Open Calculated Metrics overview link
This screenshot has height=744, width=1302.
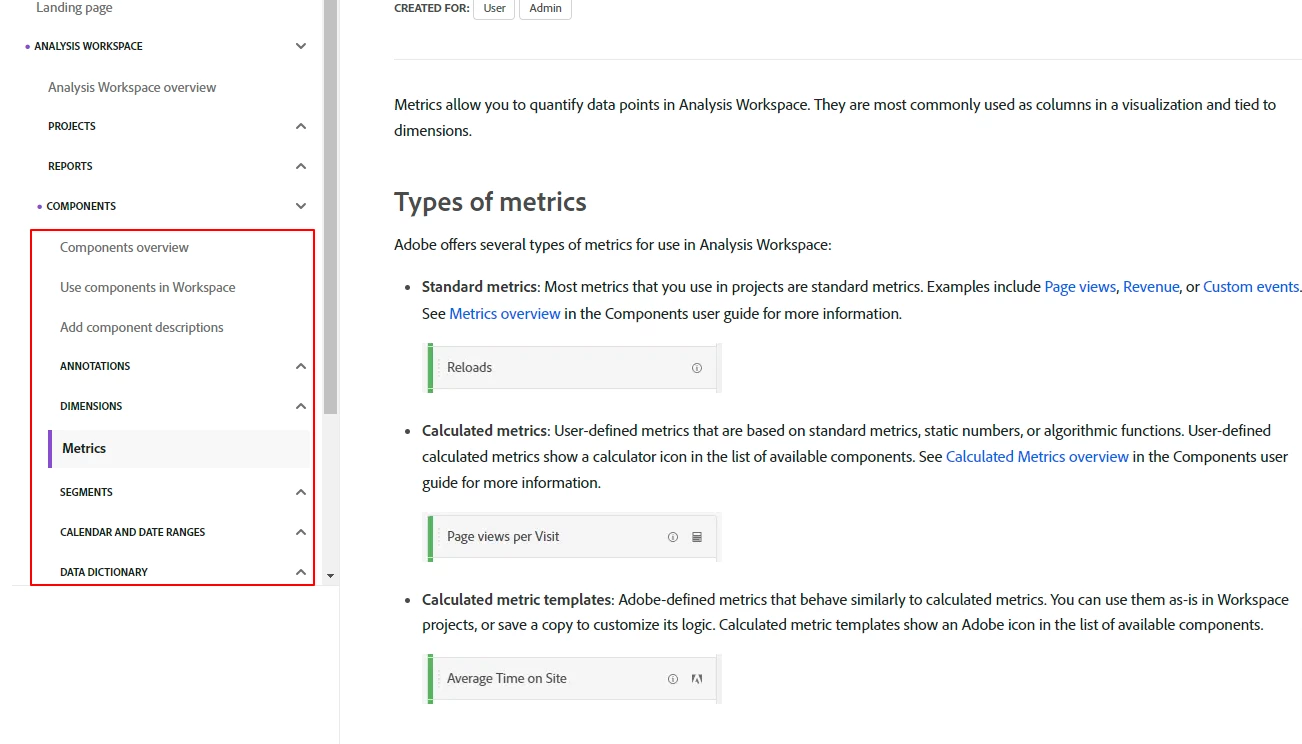(x=1037, y=457)
